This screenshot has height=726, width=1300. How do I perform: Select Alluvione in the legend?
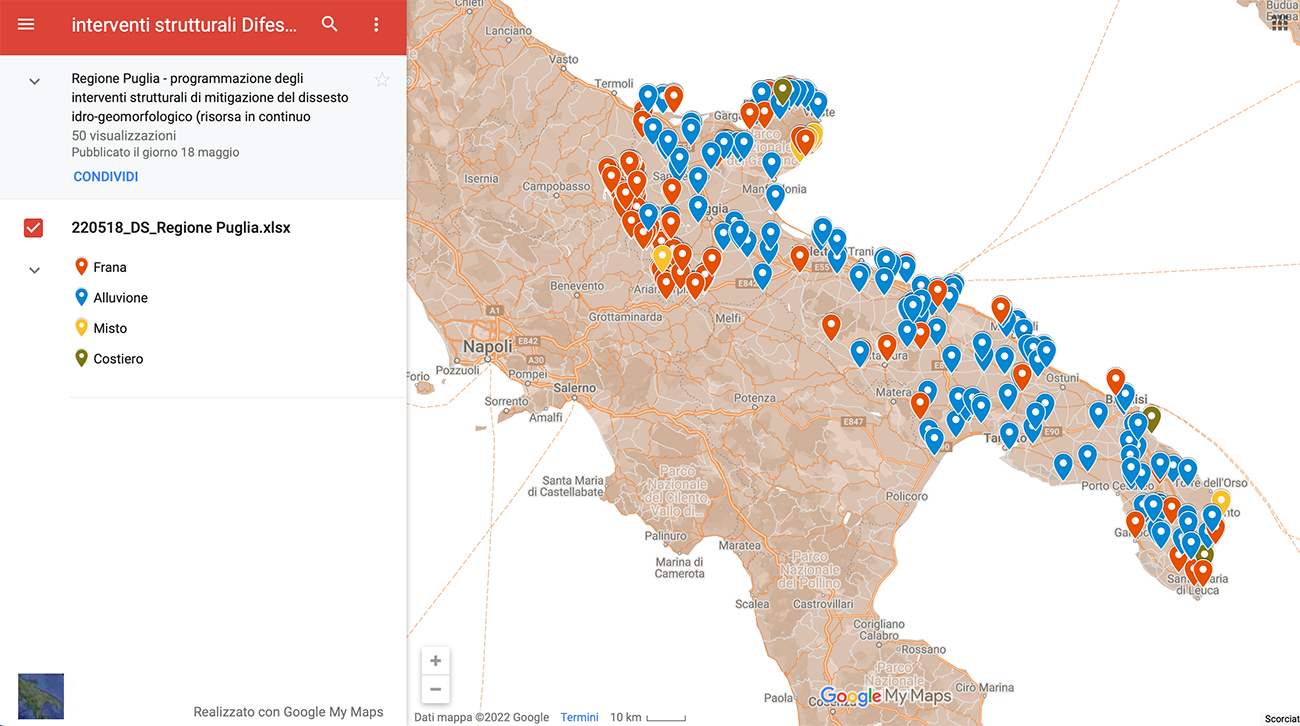[120, 298]
